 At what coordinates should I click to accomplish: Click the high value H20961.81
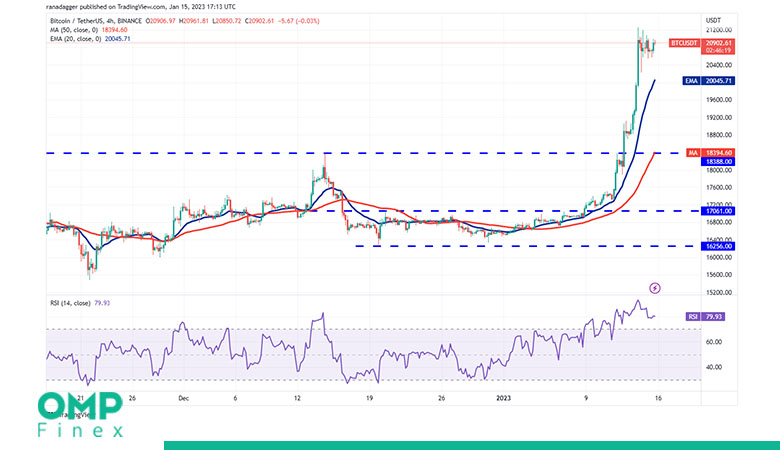(x=194, y=21)
